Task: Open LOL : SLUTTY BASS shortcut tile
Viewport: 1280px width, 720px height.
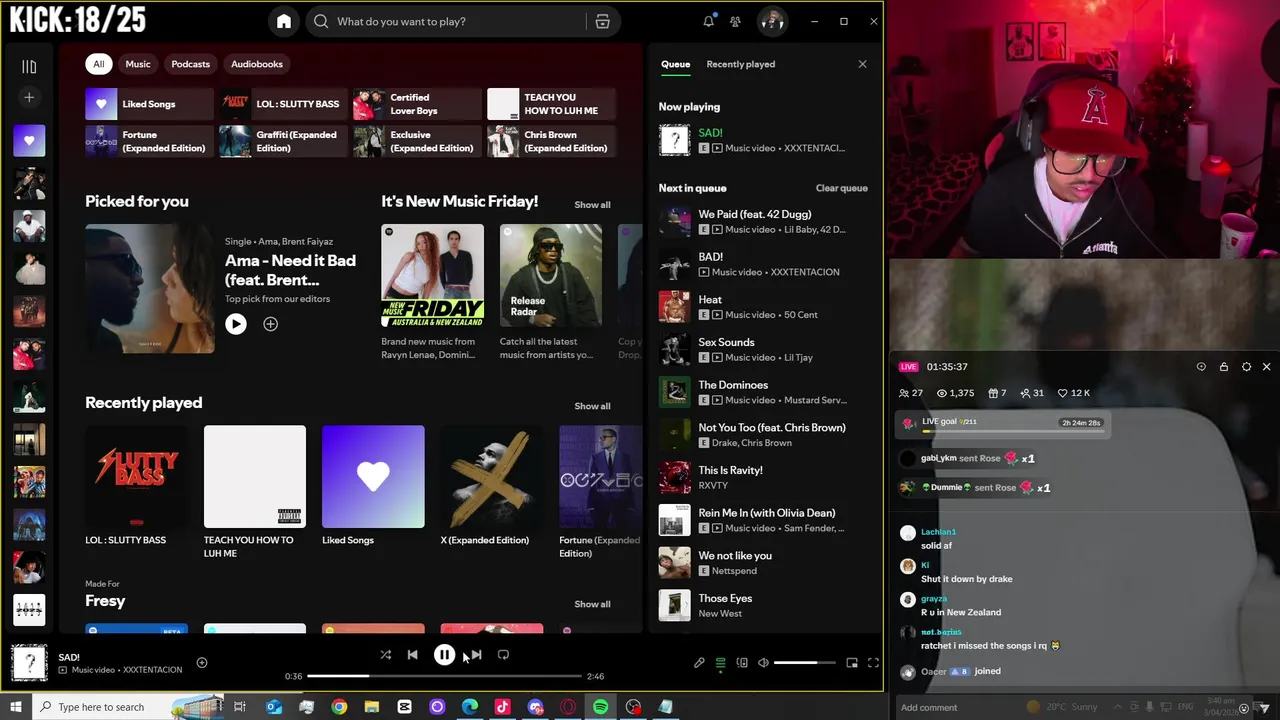Action: [283, 104]
